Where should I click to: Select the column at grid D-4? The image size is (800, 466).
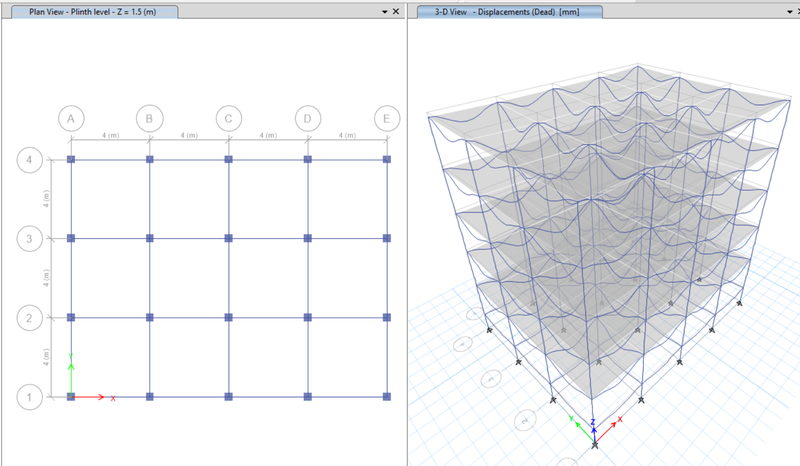308,159
